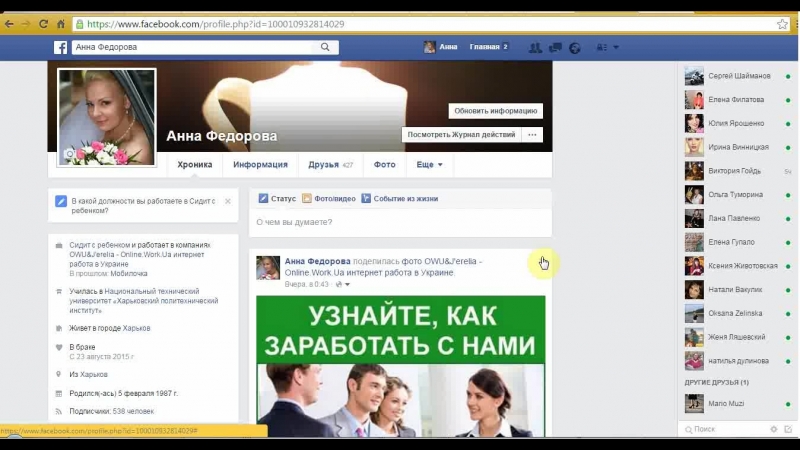Open chat with Елена Гупало

point(738,242)
